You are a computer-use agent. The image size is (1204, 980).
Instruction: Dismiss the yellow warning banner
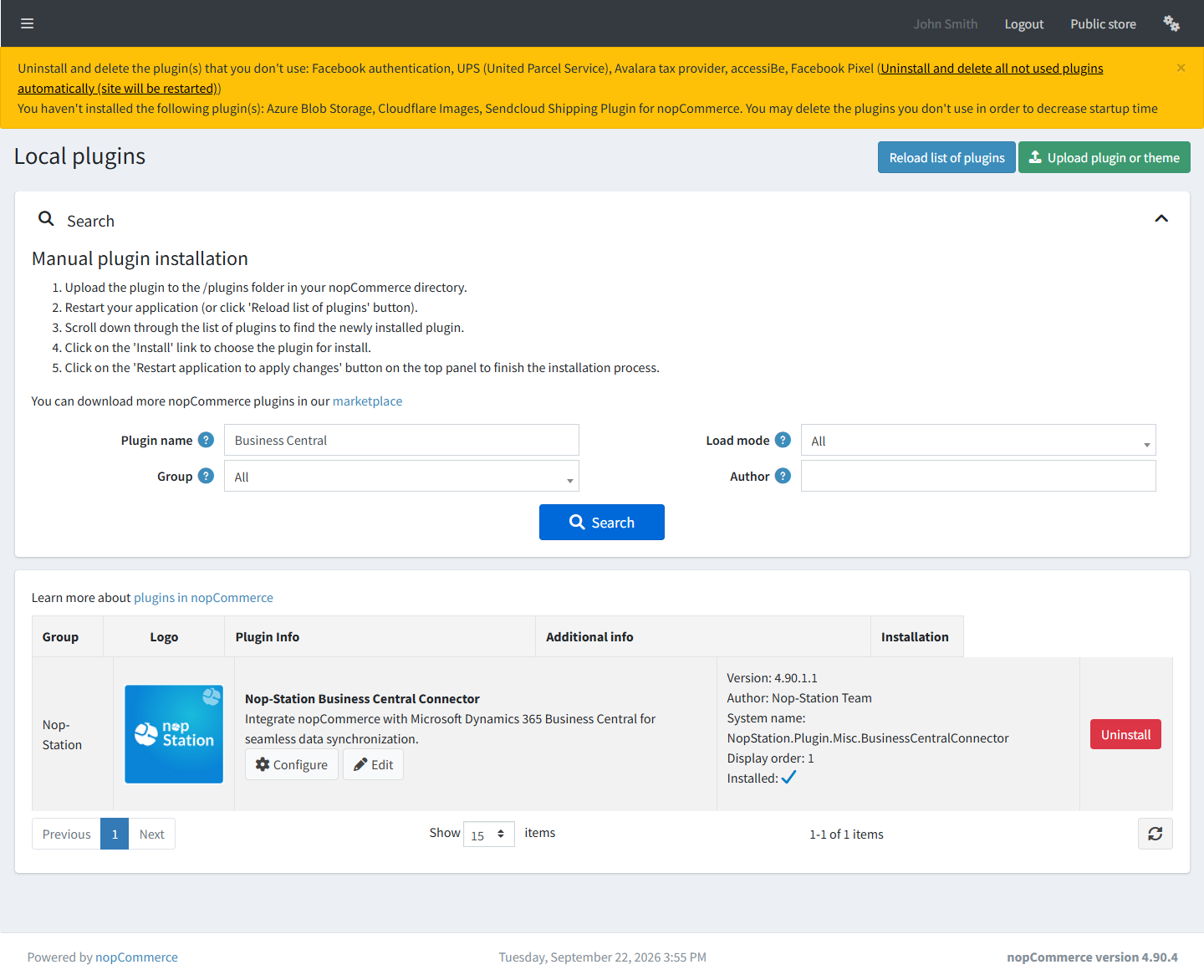[1181, 68]
